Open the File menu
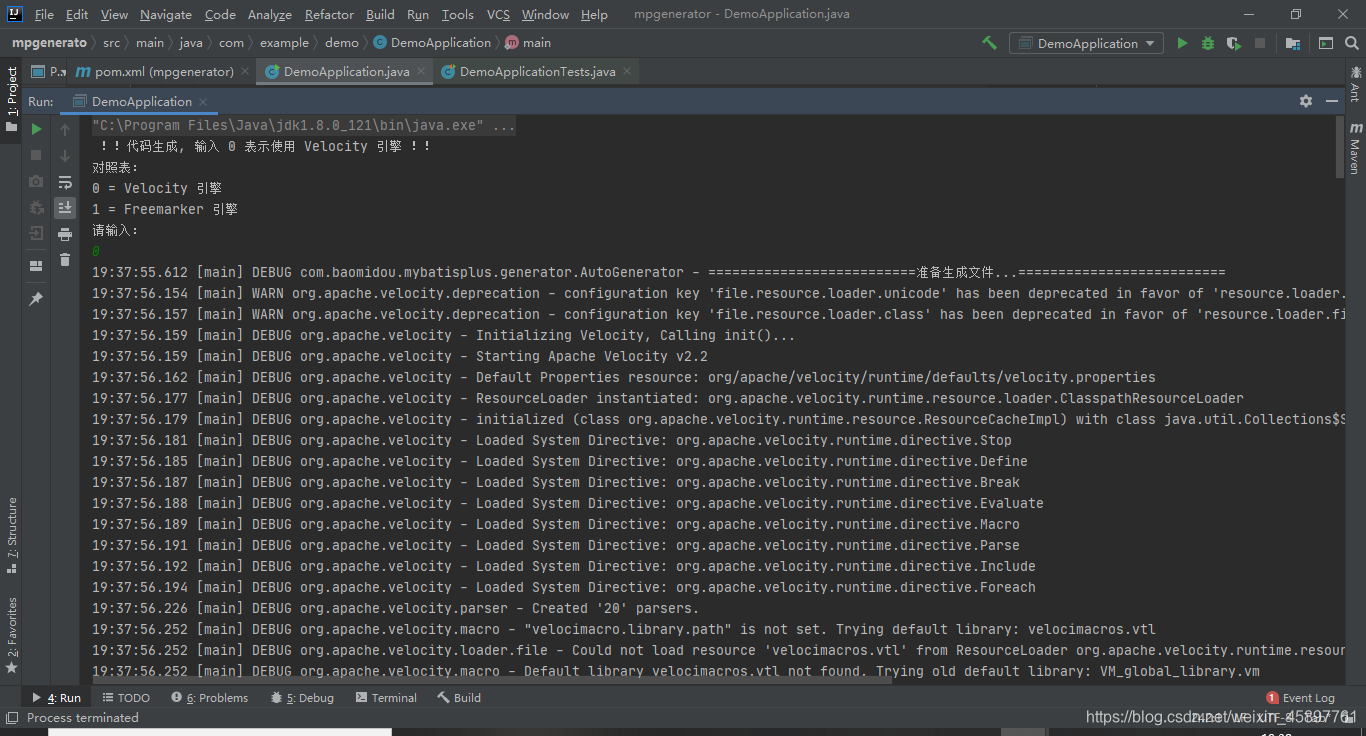Image resolution: width=1366 pixels, height=736 pixels. tap(44, 14)
